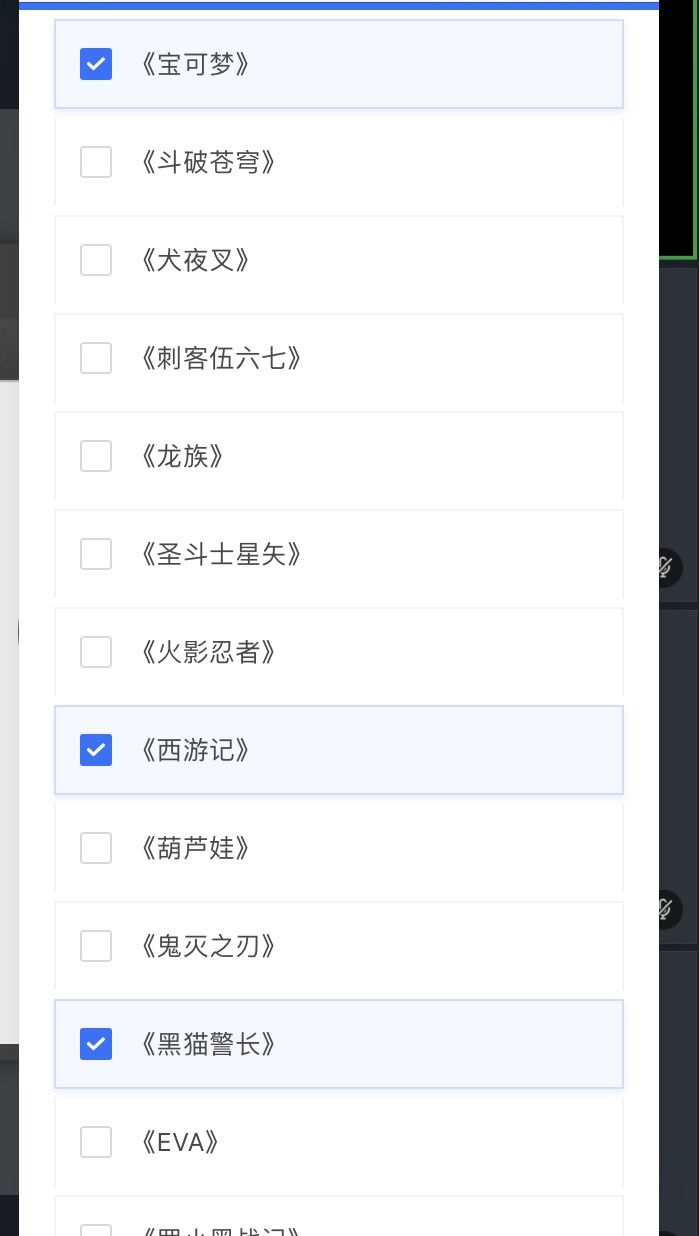Deselect the 《西游记》 checkbox
Screen dimensions: 699x1236
click(96, 750)
